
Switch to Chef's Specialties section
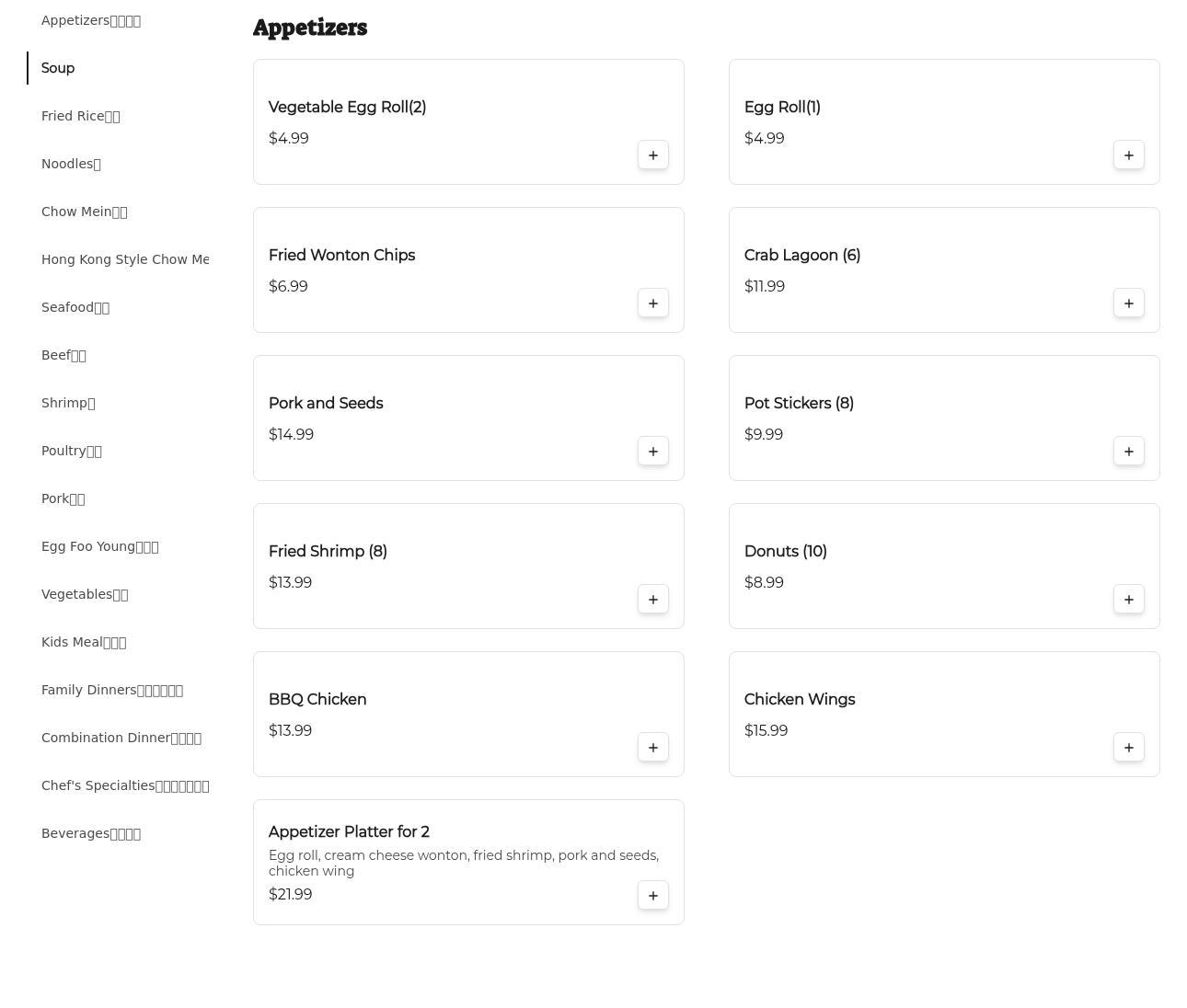125,785
